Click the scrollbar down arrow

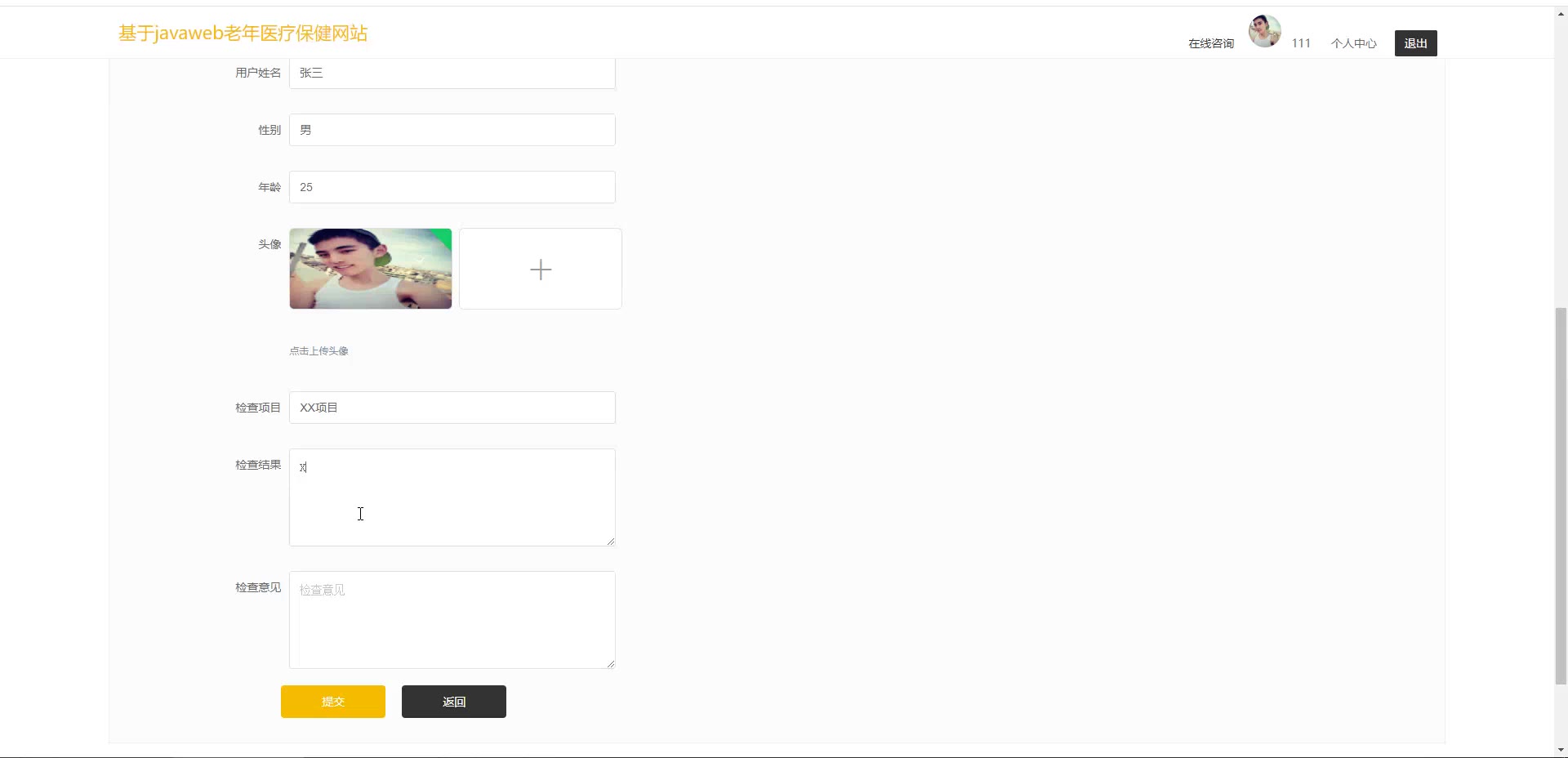click(1561, 750)
